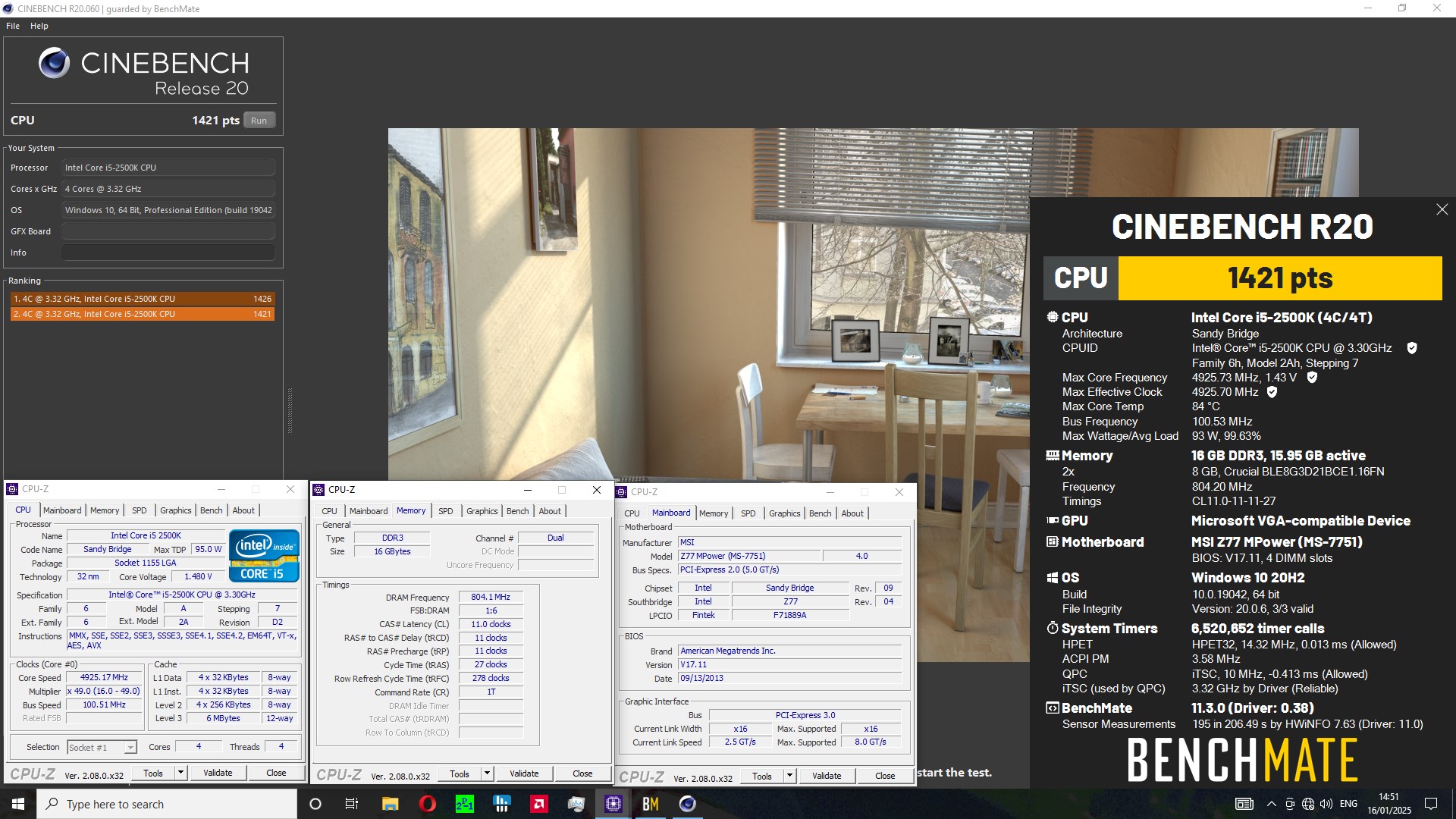Viewport: 1456px width, 819px height.
Task: Click the CPU chip icon in BenchMate panel
Action: (x=1053, y=317)
